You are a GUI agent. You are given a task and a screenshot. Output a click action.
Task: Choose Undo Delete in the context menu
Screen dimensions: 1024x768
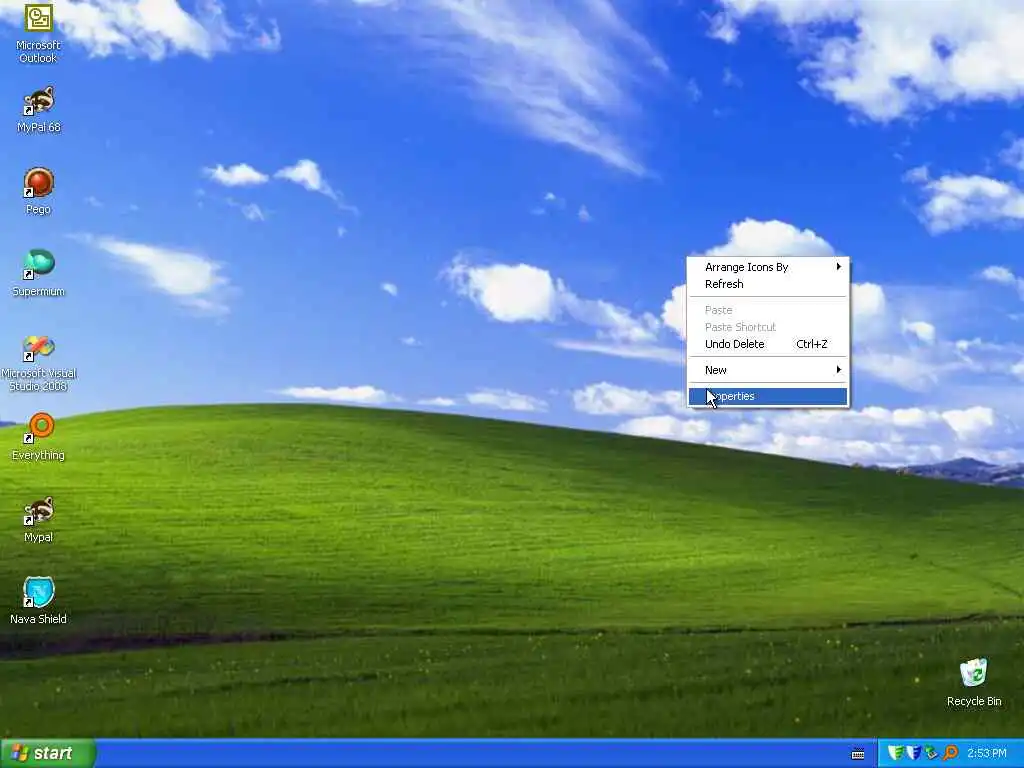coord(768,344)
